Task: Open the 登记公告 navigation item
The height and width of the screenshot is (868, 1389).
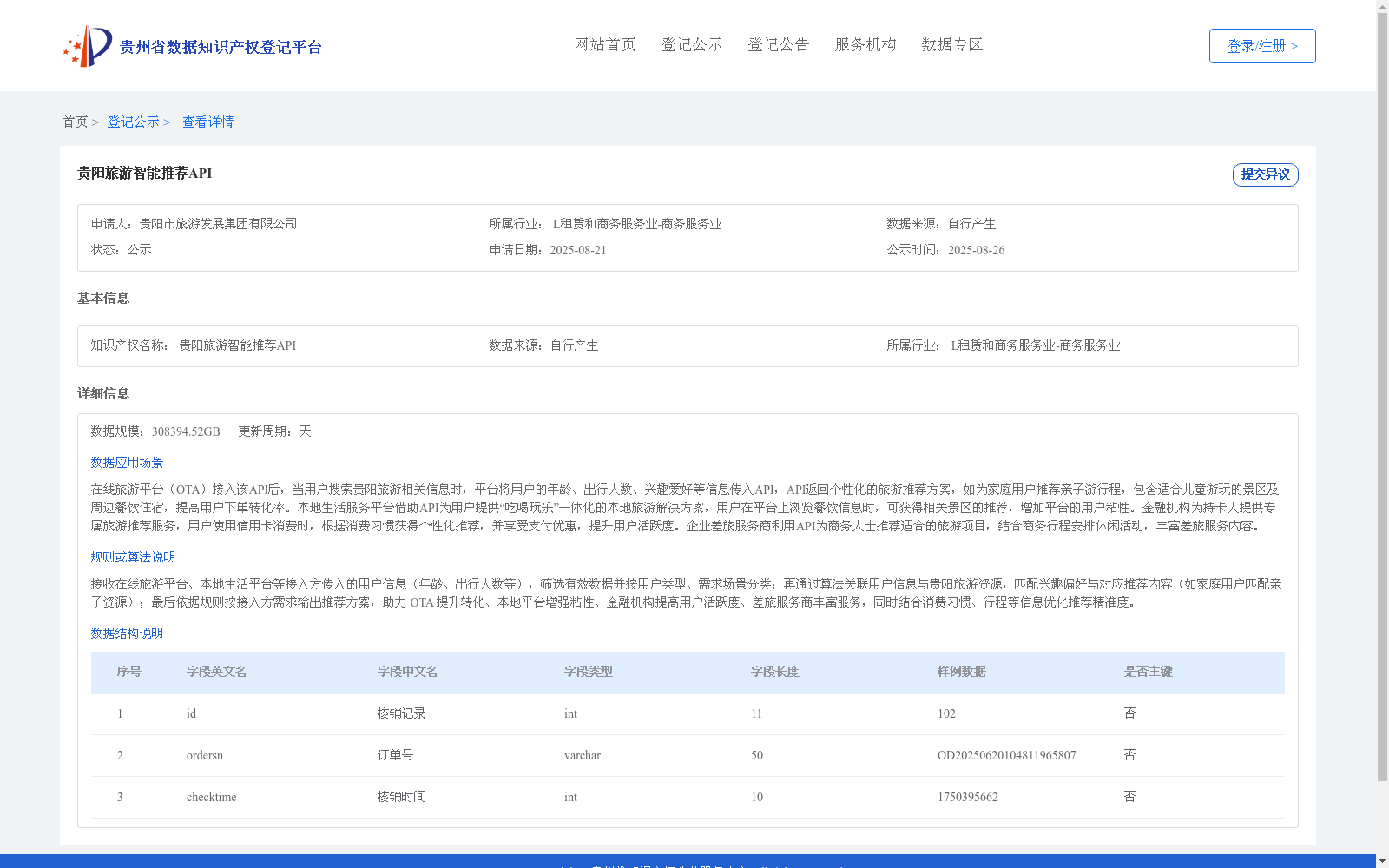Action: point(779,44)
